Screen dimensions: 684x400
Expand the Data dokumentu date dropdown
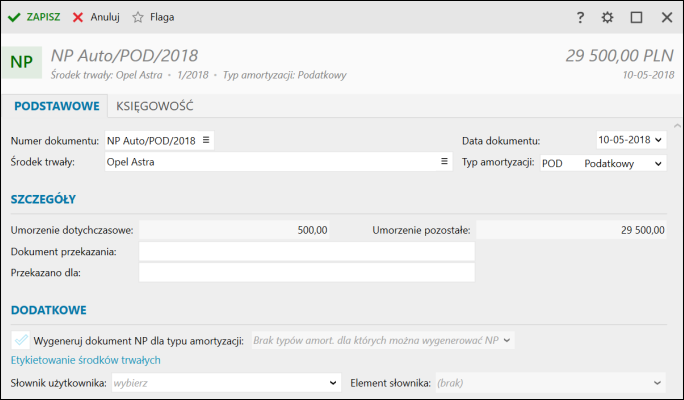[658, 140]
